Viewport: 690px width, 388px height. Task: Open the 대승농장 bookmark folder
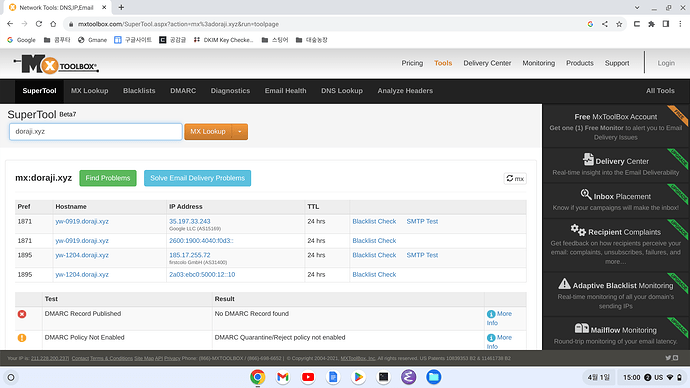[312, 40]
